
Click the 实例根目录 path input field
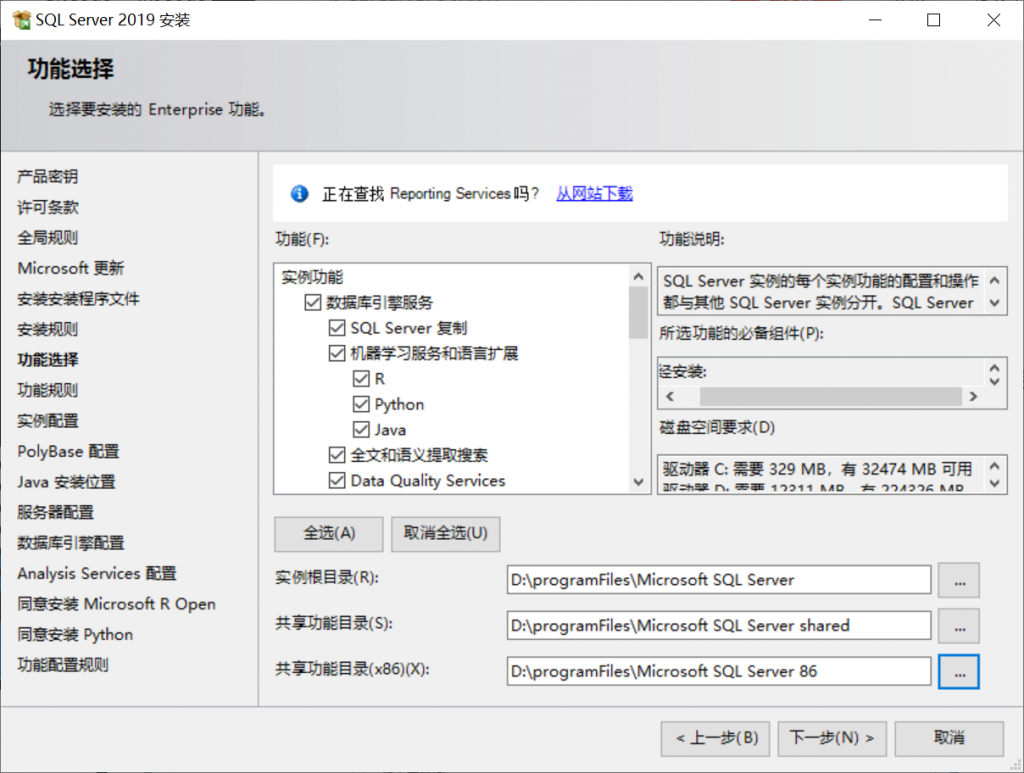(718, 580)
